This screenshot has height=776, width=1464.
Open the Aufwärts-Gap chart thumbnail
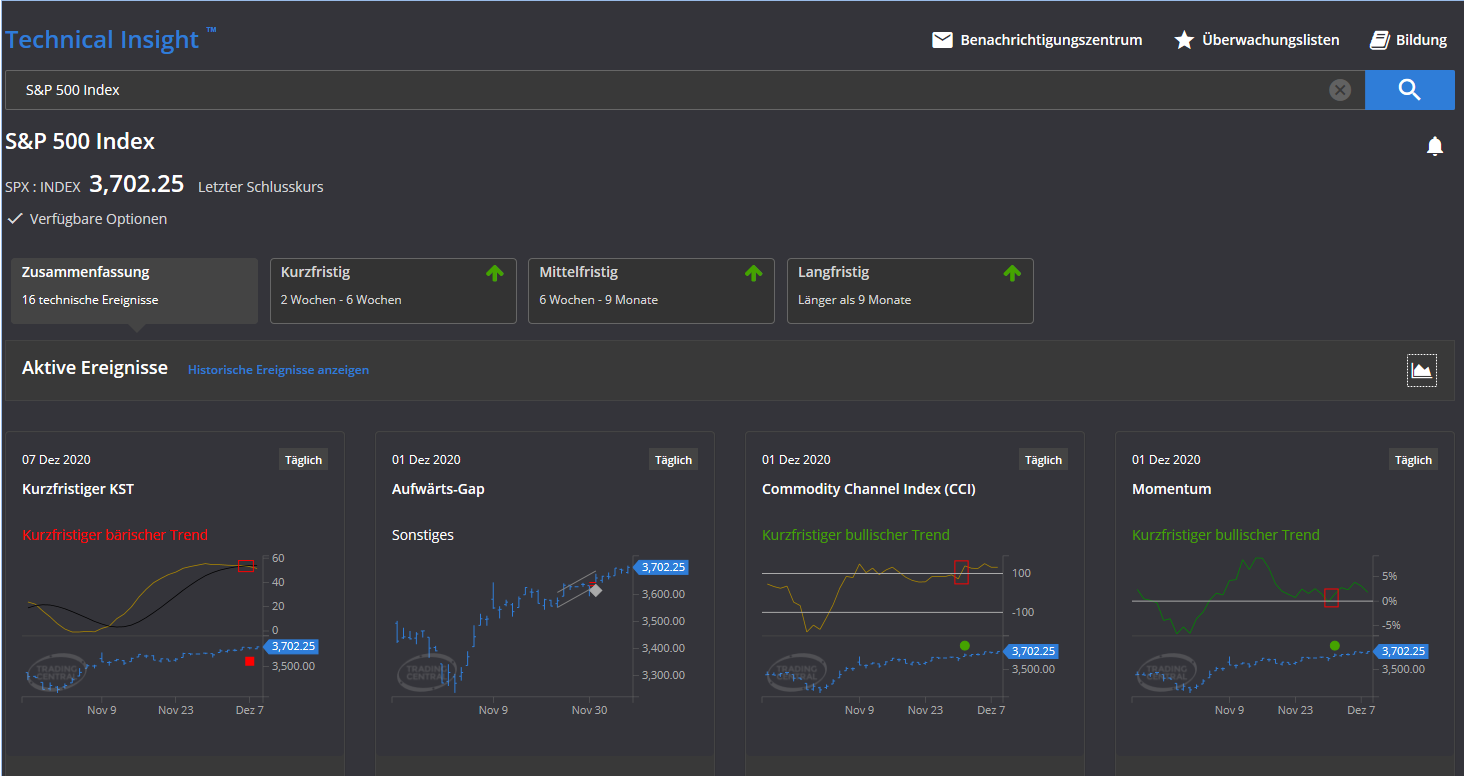540,634
